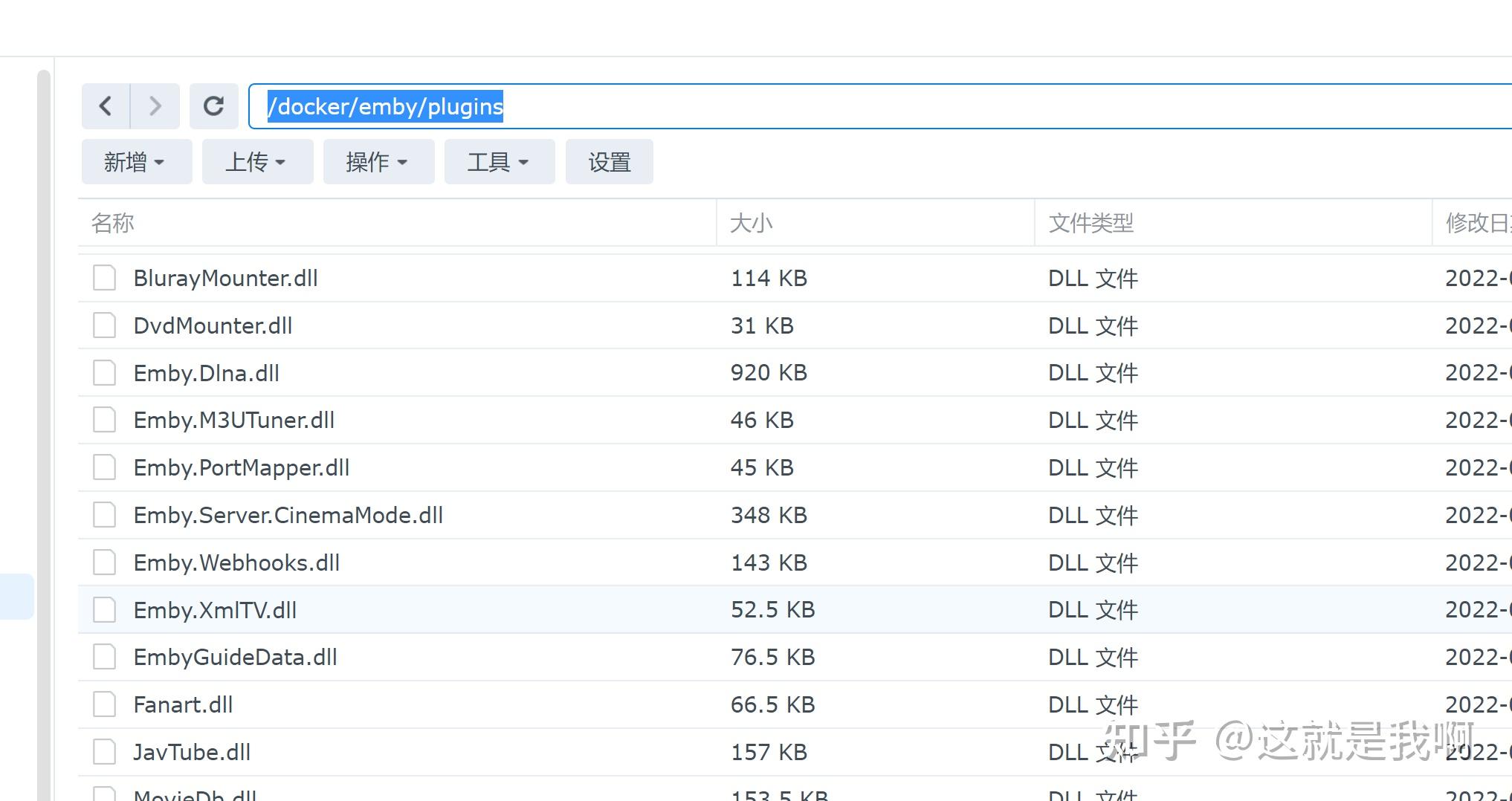Open the 上传 dropdown menu

(x=257, y=161)
